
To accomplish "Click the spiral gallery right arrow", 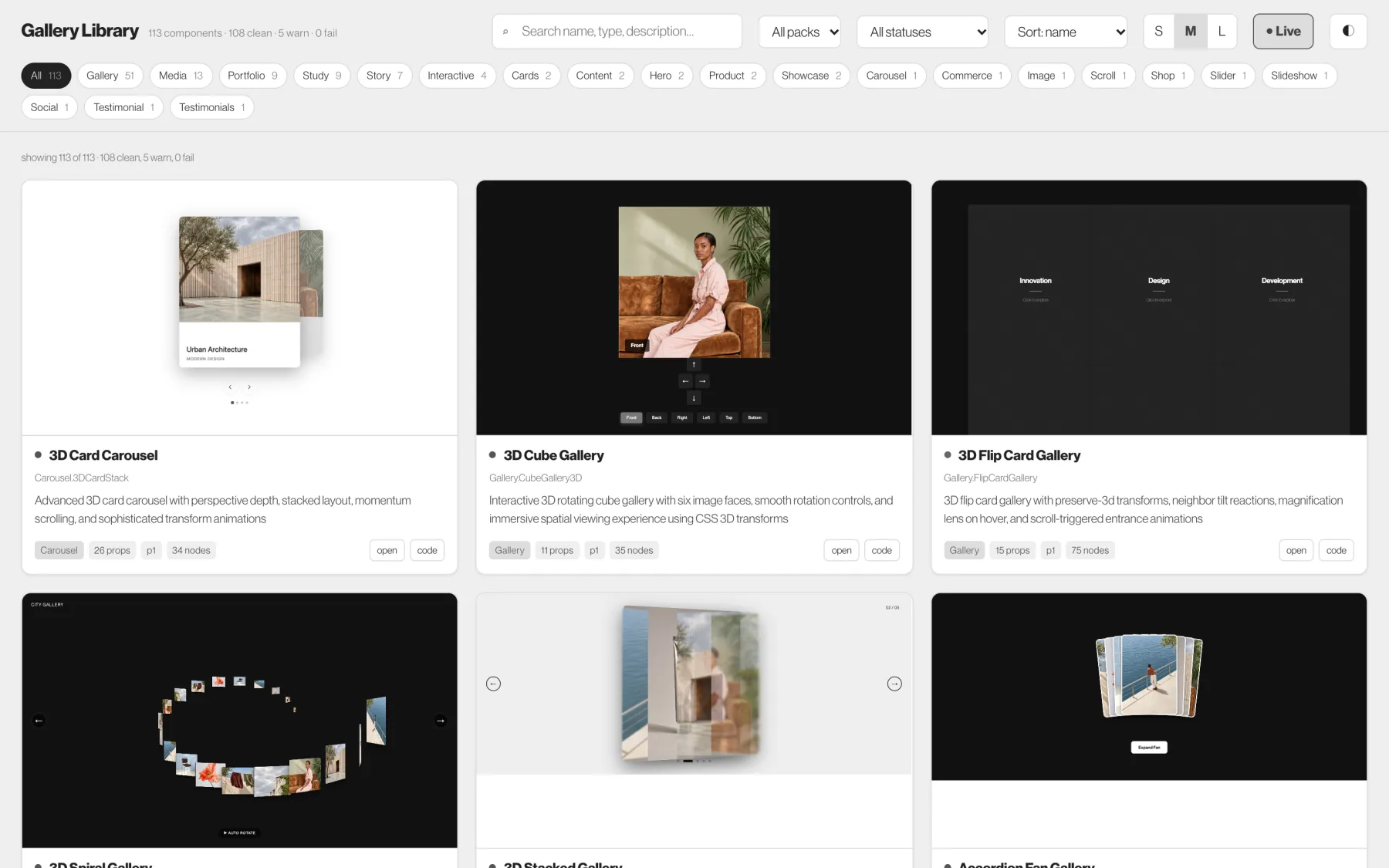I will click(x=441, y=721).
